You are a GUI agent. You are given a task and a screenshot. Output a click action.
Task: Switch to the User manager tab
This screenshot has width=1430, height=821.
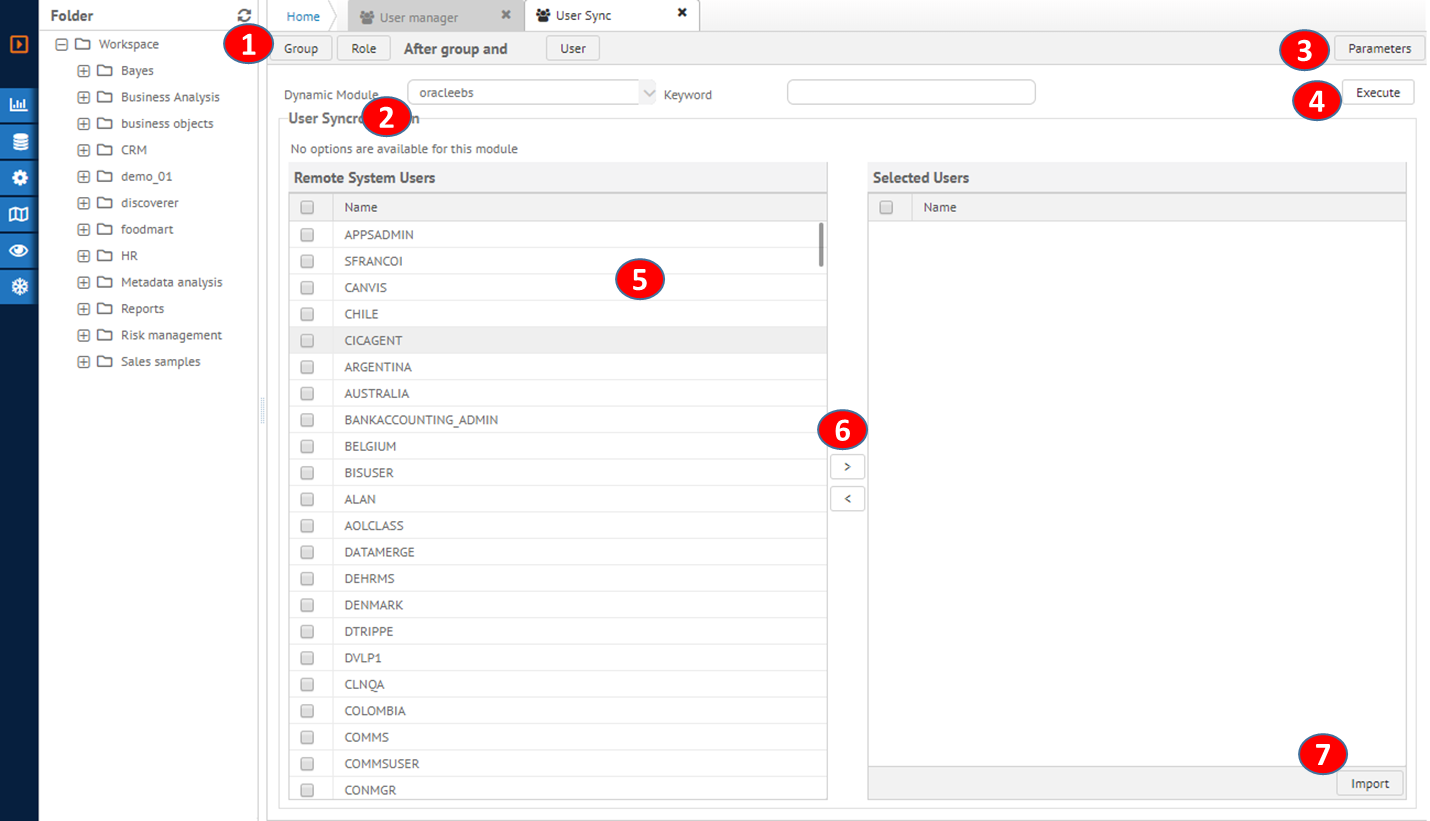coord(419,17)
